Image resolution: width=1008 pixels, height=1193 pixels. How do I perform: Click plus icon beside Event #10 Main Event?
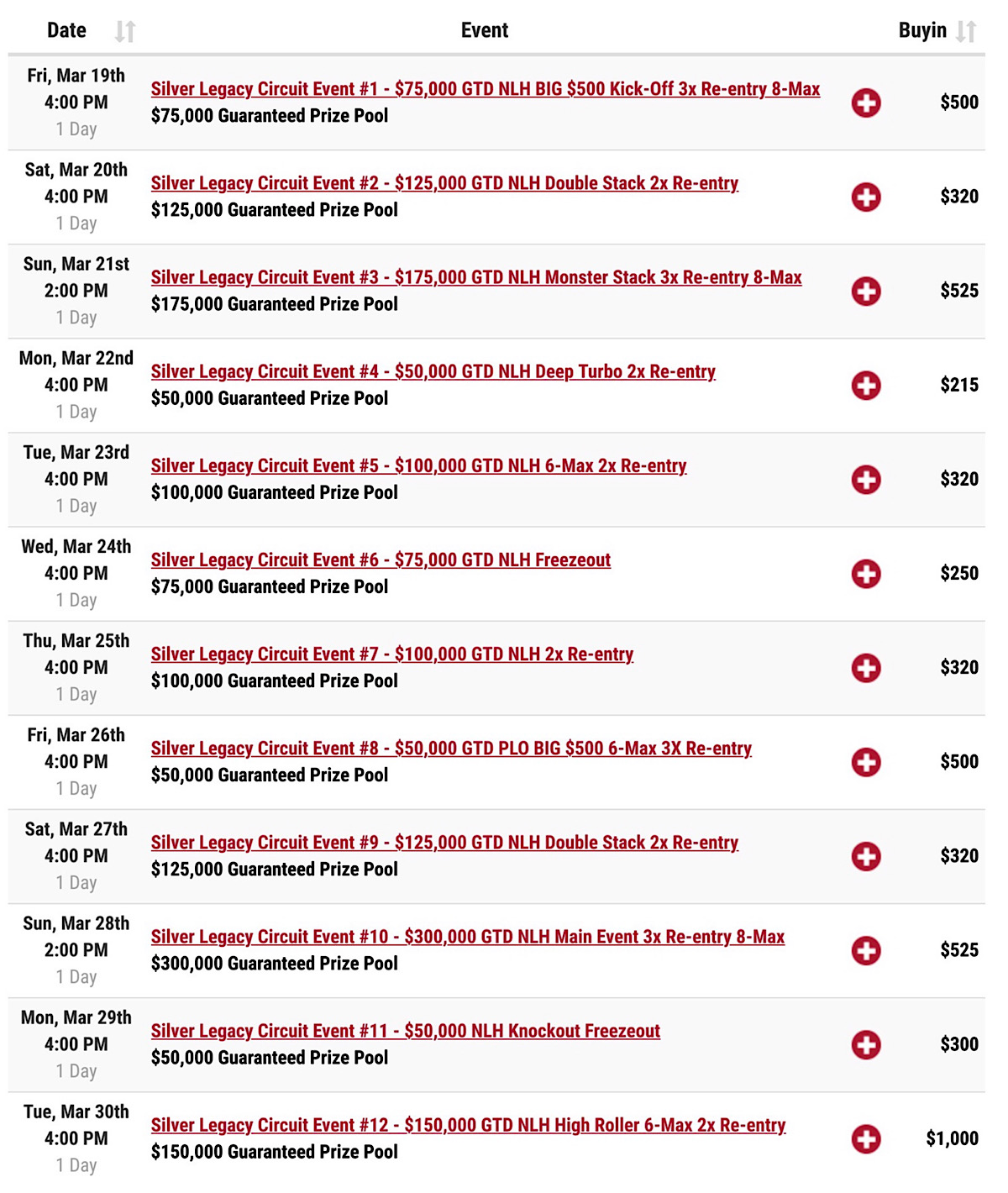[866, 950]
